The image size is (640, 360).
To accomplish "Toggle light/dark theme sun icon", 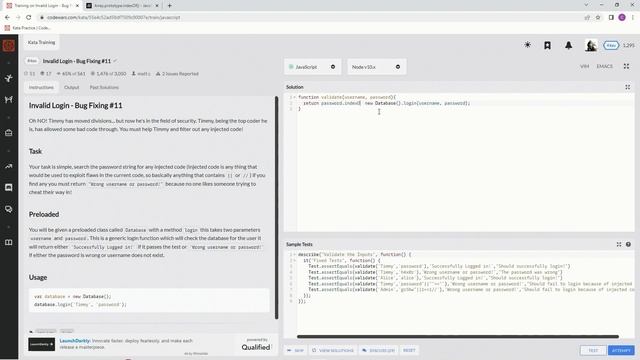I will click(x=527, y=45).
